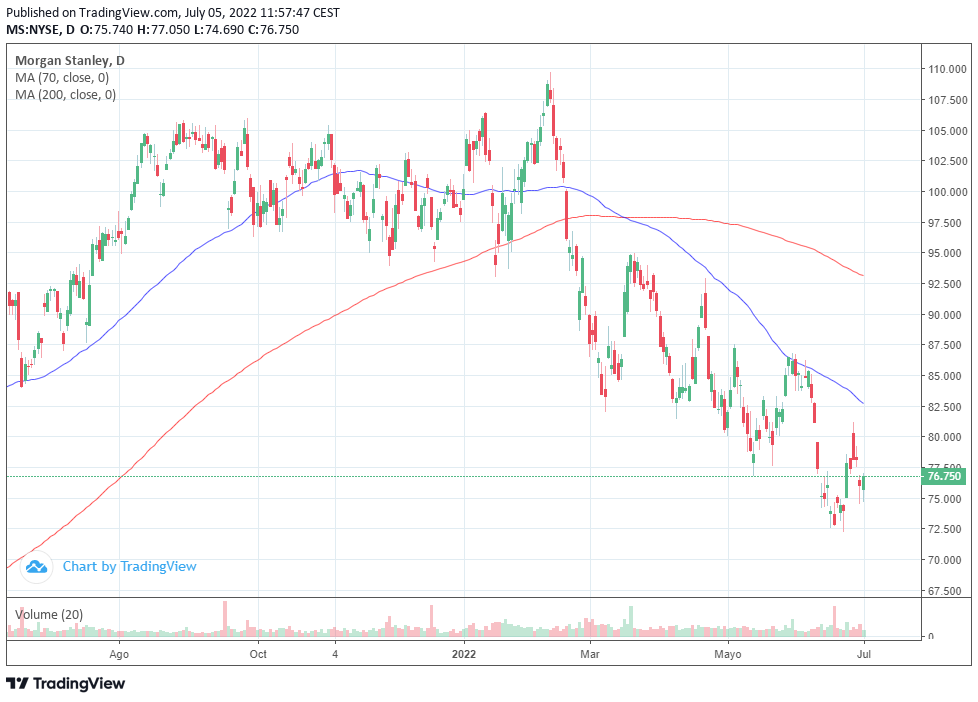Click the 85.000 price axis label
Viewport: 978px width, 702px height.
pos(947,376)
